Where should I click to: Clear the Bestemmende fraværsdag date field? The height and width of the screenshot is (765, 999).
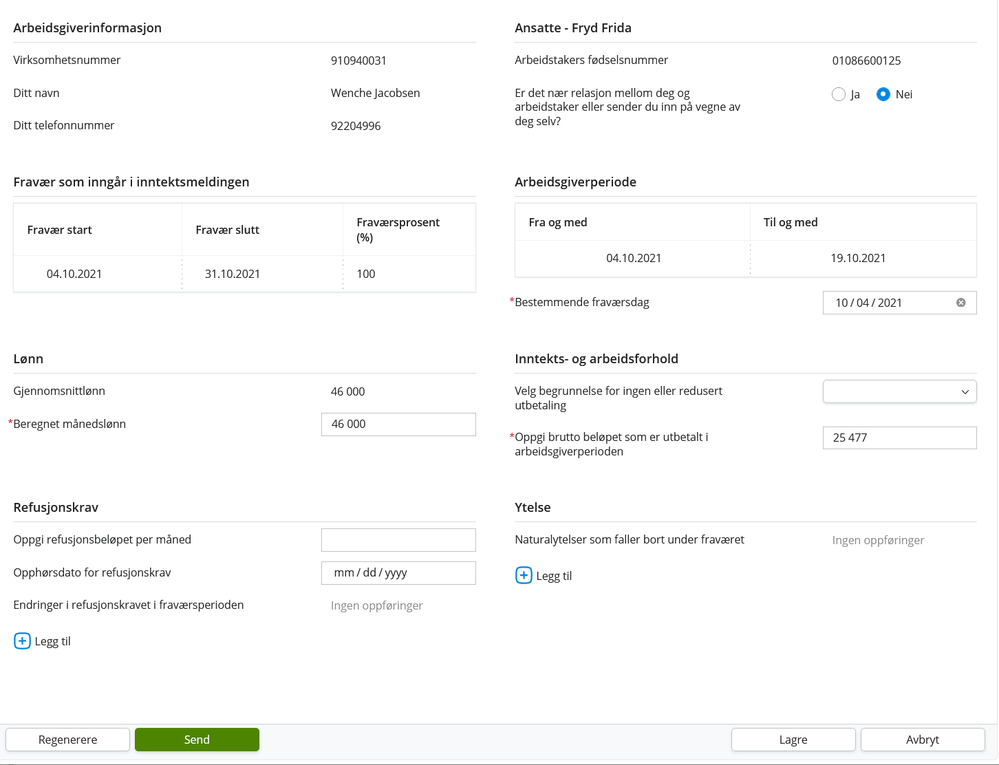(x=961, y=303)
